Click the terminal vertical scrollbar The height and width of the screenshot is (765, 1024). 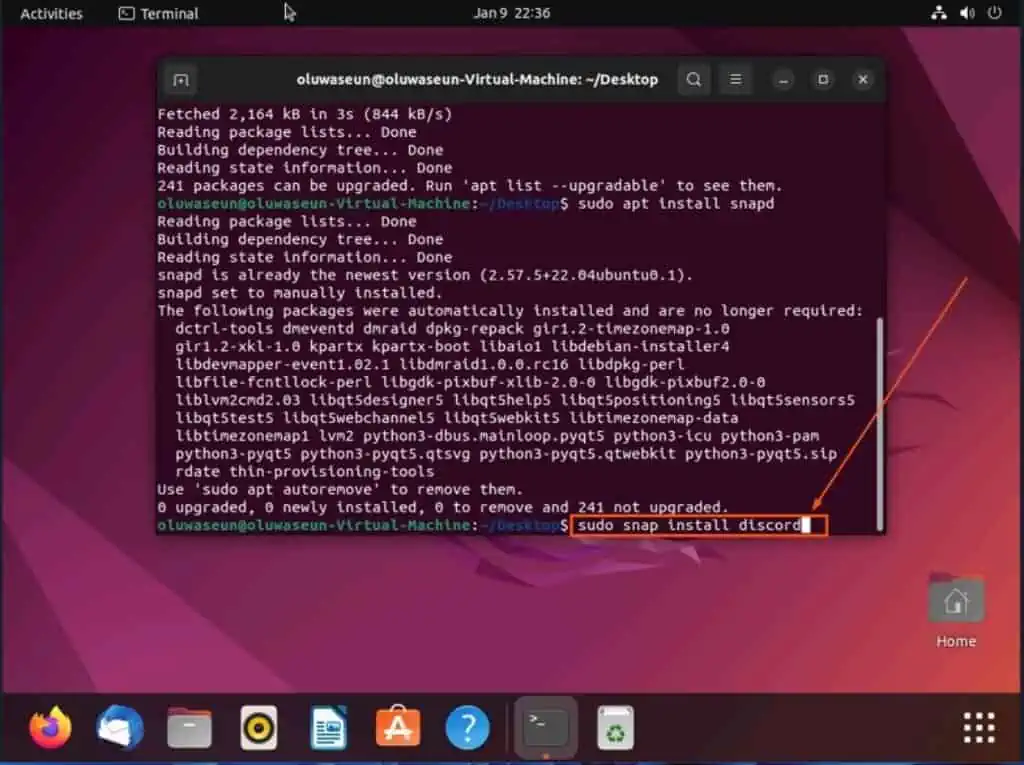(x=880, y=423)
